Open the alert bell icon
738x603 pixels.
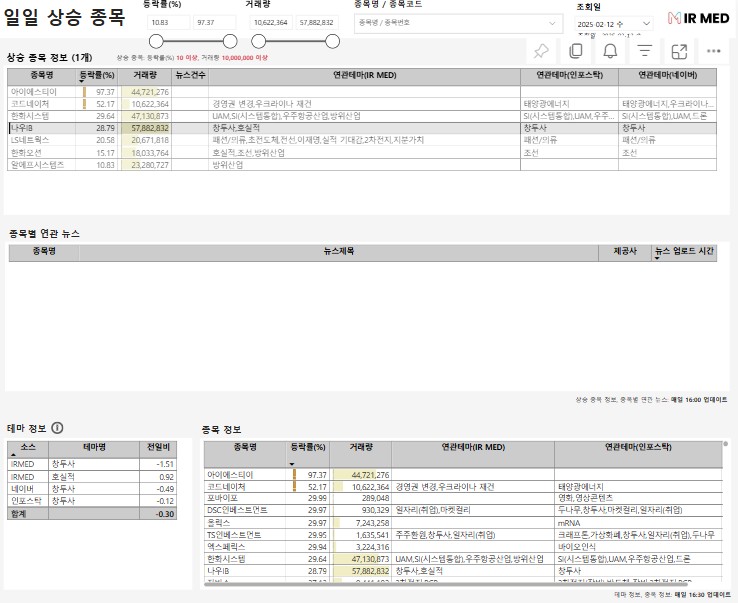click(x=610, y=51)
